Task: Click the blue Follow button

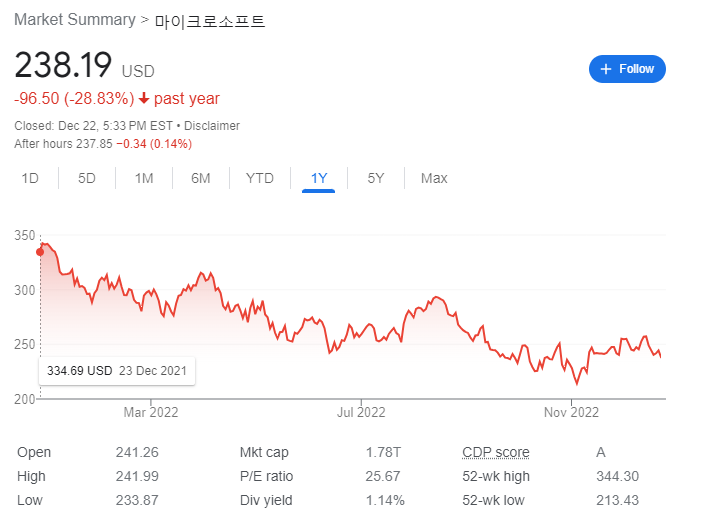Action: click(x=627, y=69)
